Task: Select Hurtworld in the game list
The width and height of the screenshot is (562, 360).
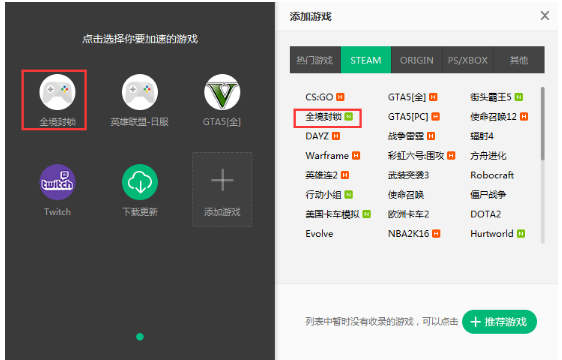Action: tap(492, 234)
